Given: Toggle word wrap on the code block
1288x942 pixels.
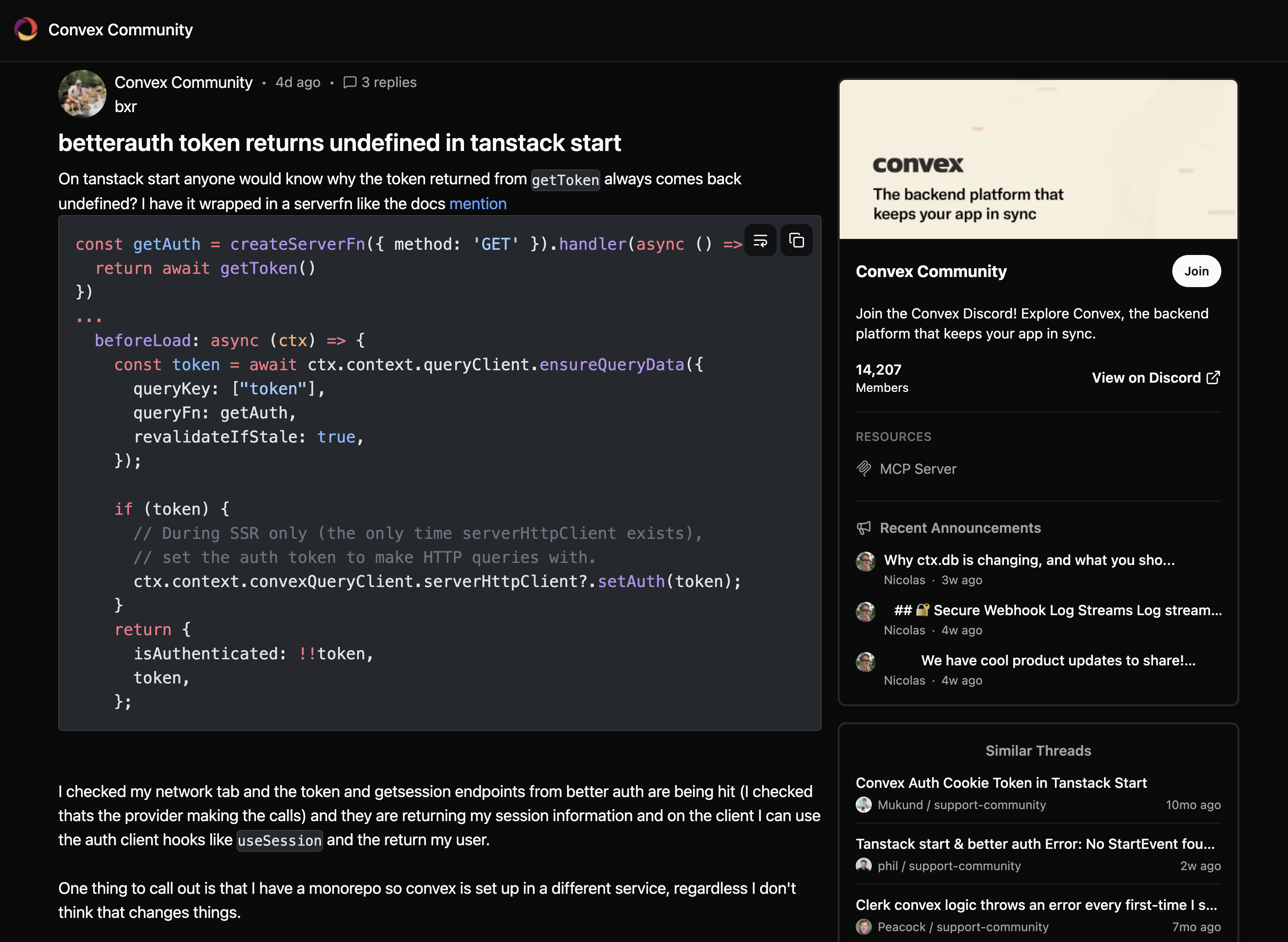Looking at the screenshot, I should tap(761, 241).
